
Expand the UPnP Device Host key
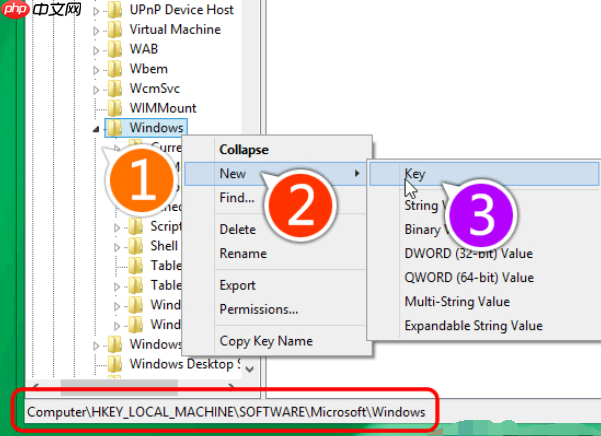pyautogui.click(x=96, y=11)
